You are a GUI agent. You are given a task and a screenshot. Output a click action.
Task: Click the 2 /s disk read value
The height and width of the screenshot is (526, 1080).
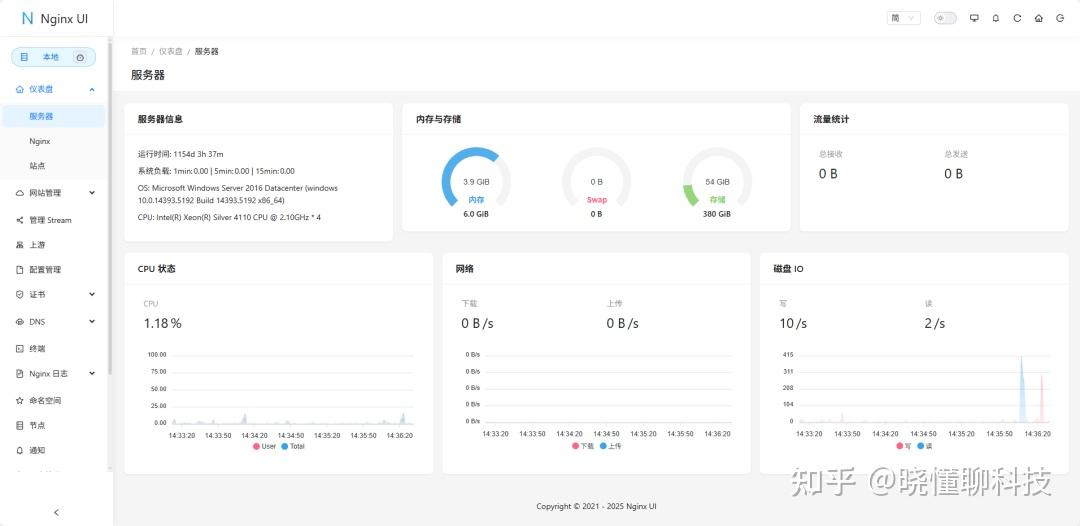[x=935, y=324]
